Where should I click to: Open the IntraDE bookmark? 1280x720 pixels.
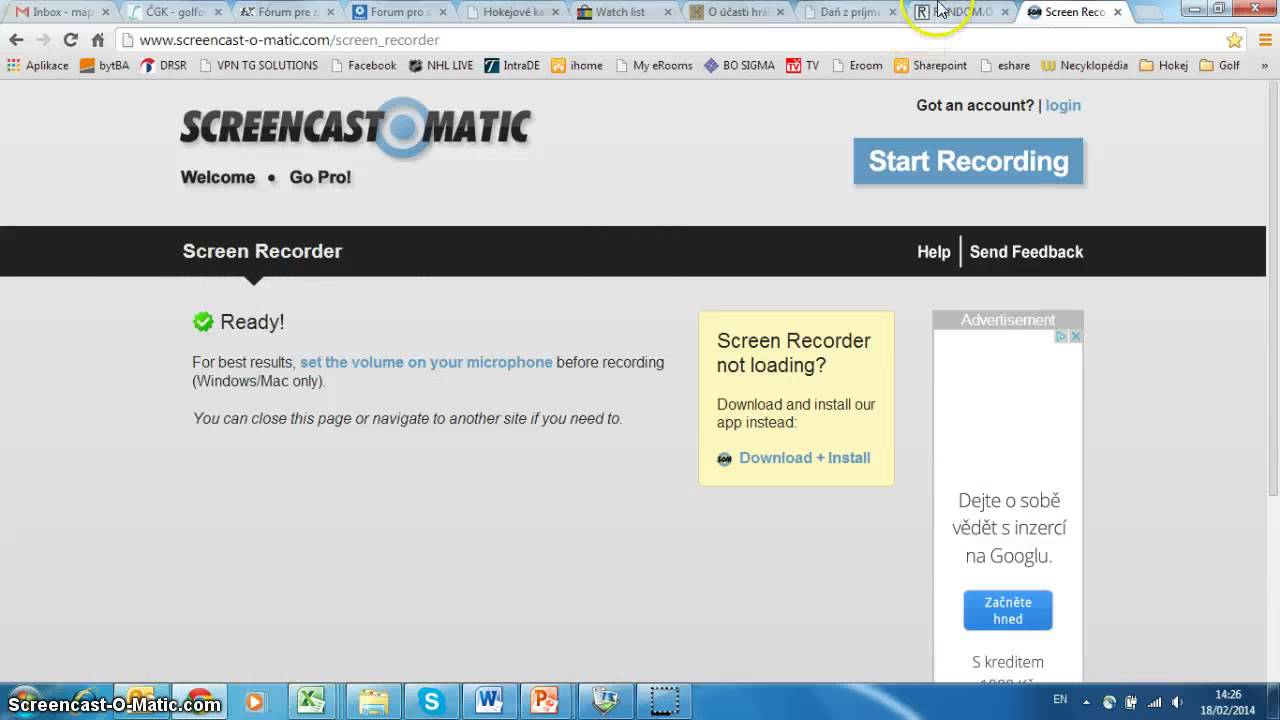pyautogui.click(x=512, y=66)
